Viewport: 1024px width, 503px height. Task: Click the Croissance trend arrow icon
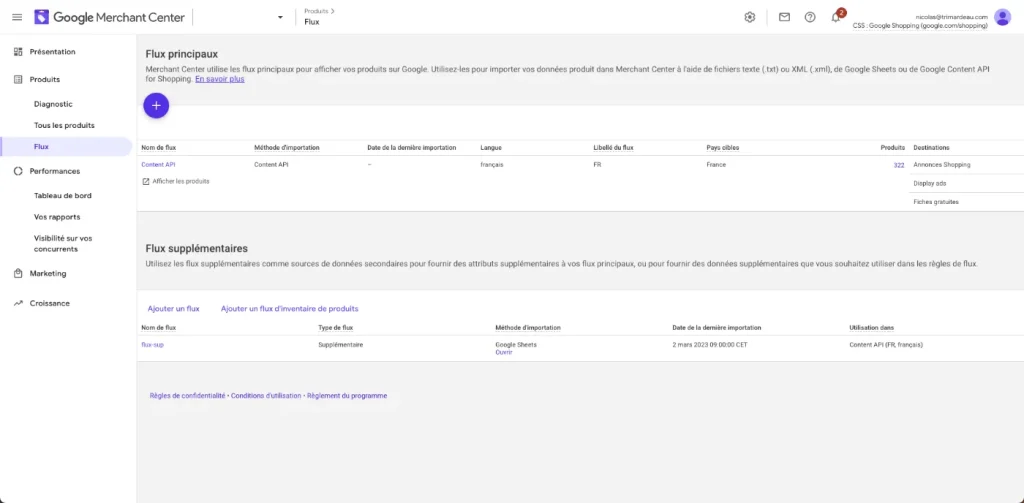point(18,303)
